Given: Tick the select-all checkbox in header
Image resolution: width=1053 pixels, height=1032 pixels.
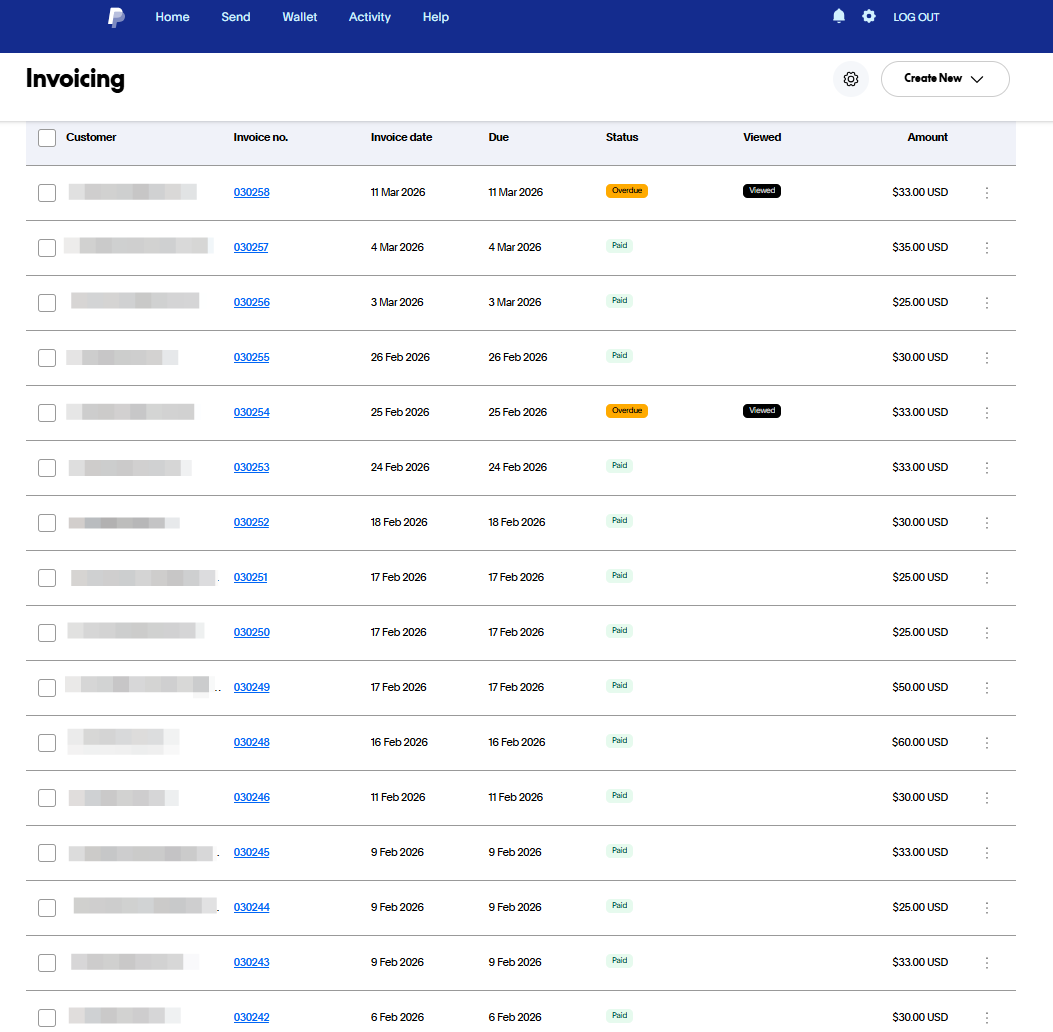Looking at the screenshot, I should click(47, 138).
